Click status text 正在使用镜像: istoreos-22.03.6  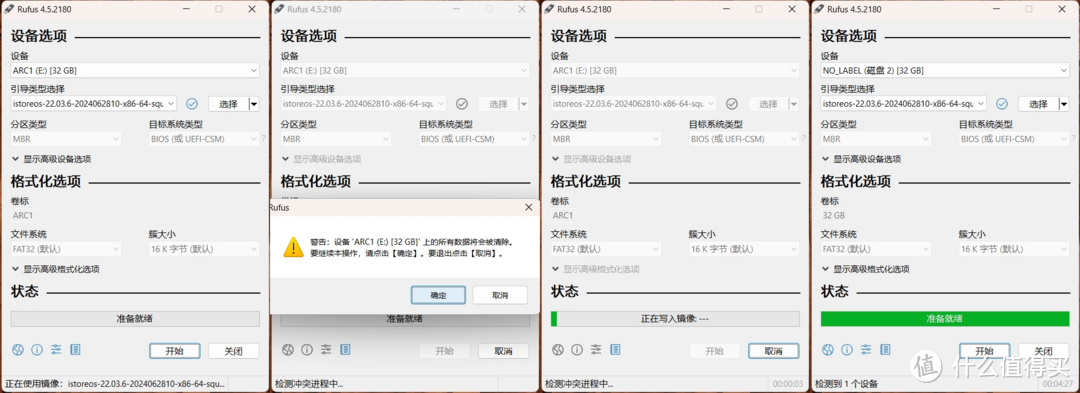click(x=114, y=383)
